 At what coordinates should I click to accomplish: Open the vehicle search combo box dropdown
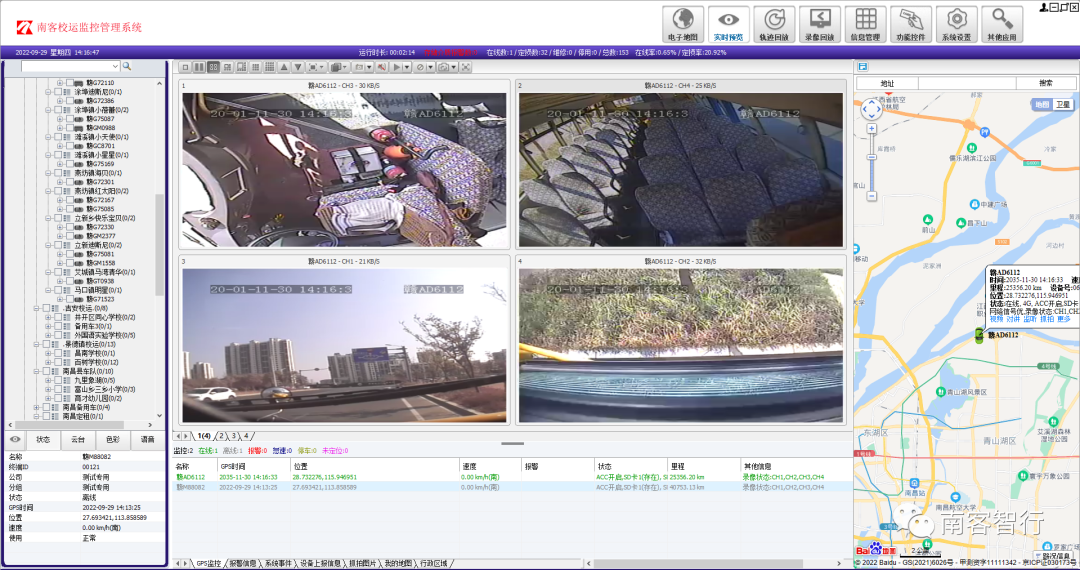point(115,67)
